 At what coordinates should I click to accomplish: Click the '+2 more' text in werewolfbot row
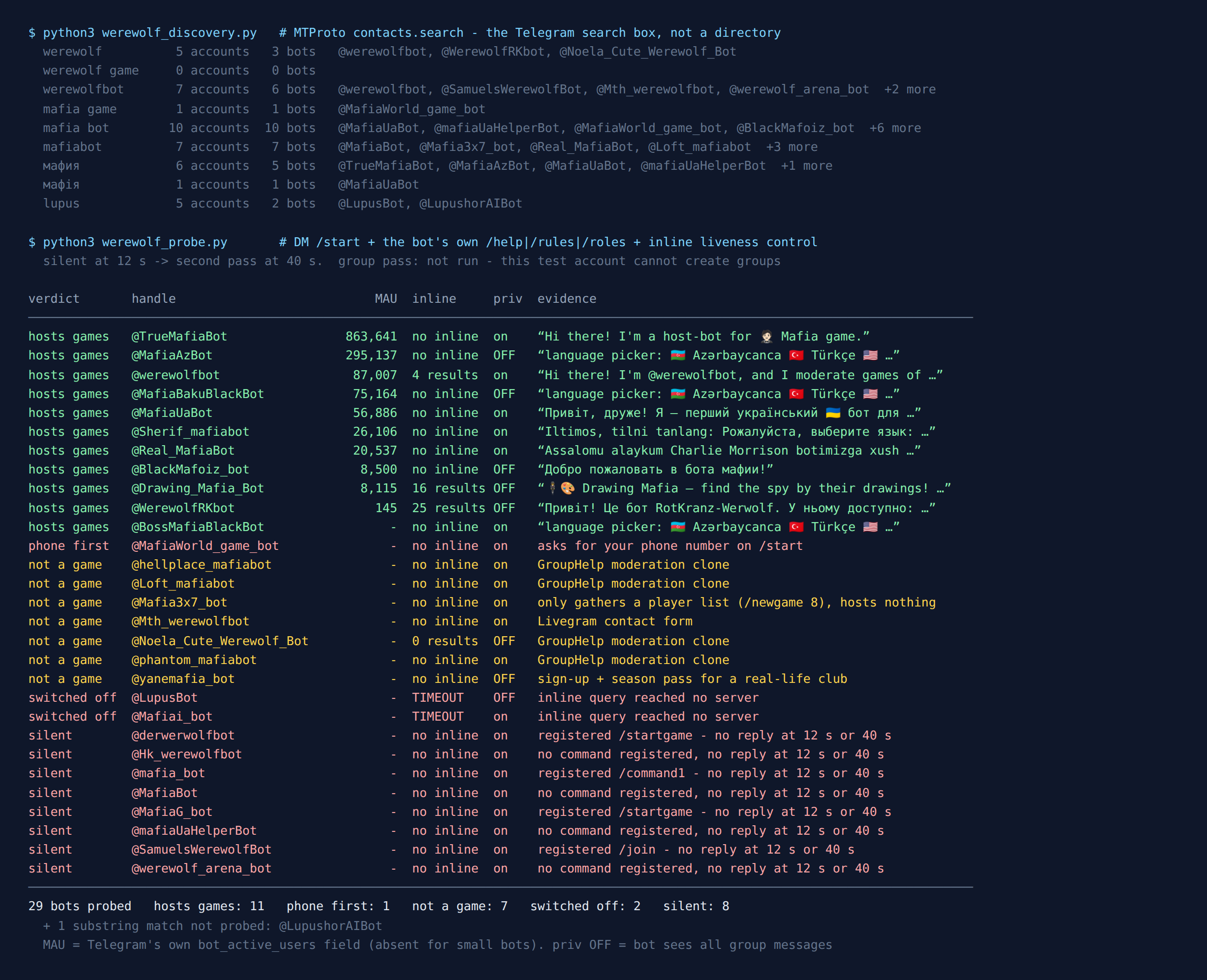pos(909,89)
